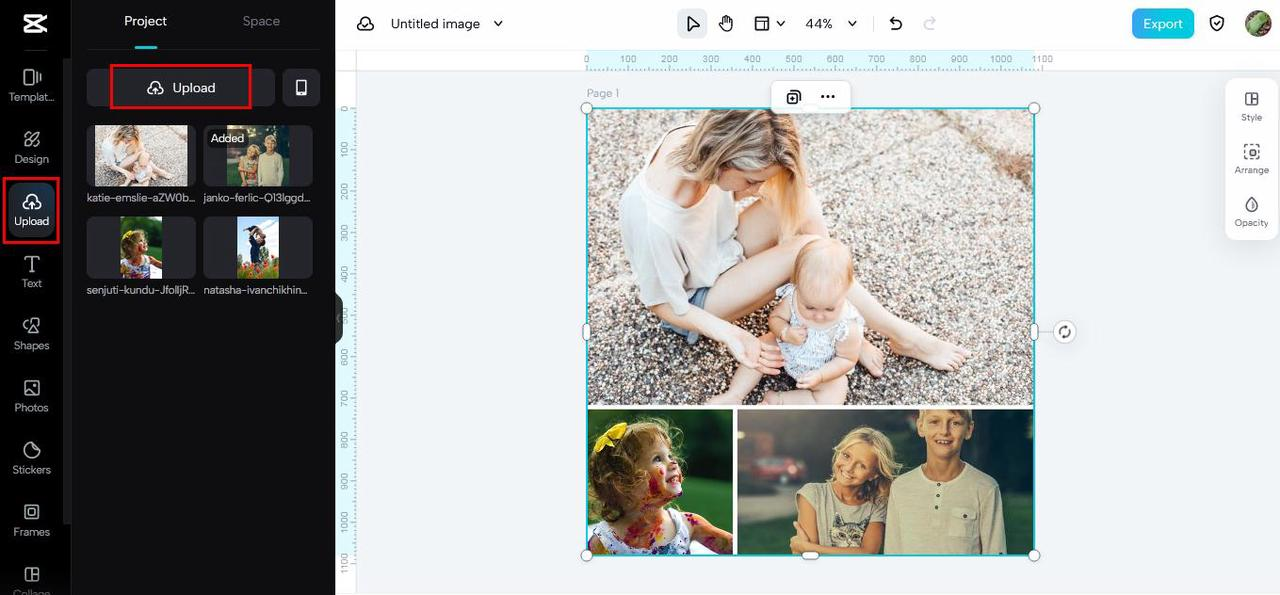Click the Page 1 label

(x=603, y=94)
